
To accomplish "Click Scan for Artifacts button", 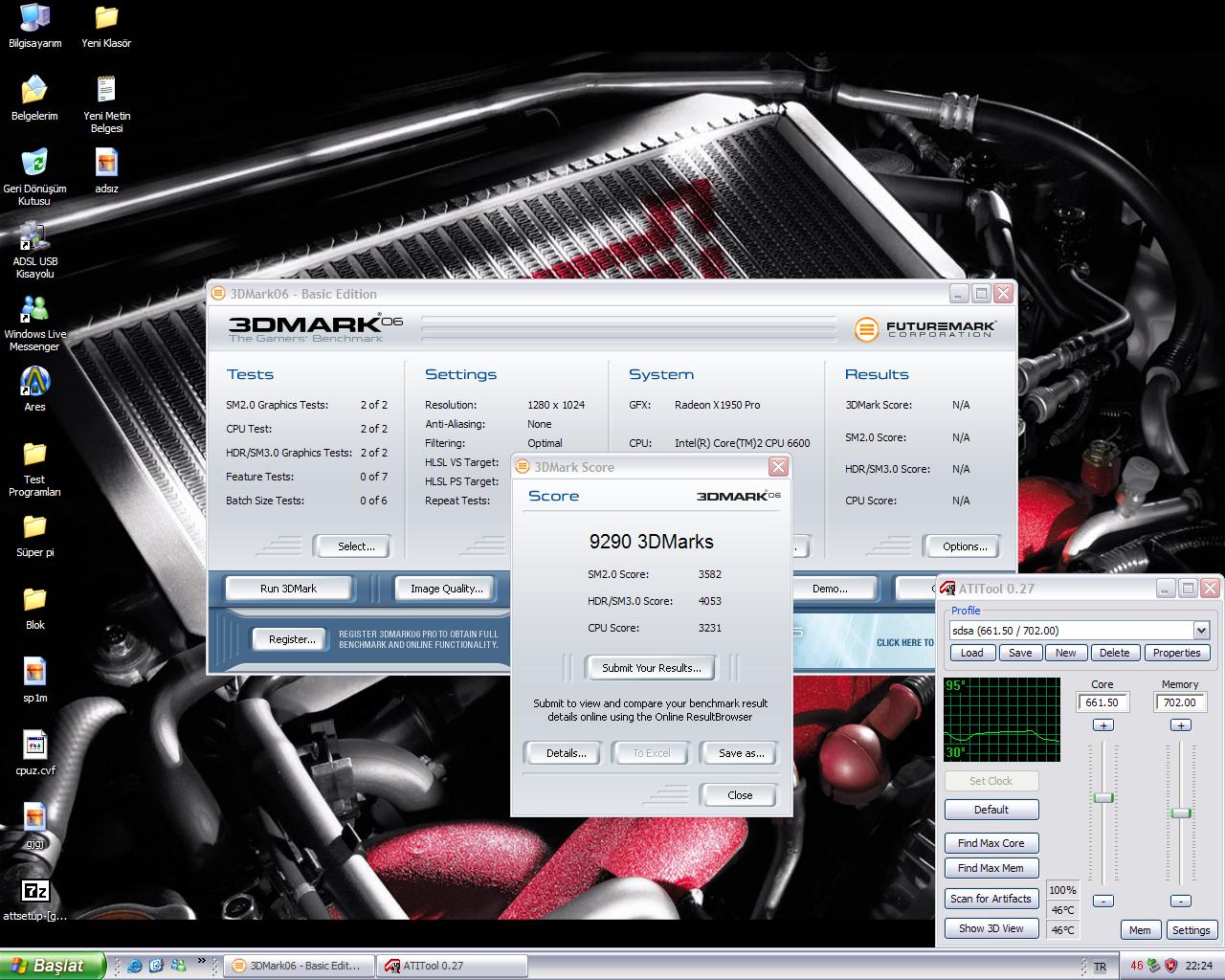I will (x=991, y=899).
